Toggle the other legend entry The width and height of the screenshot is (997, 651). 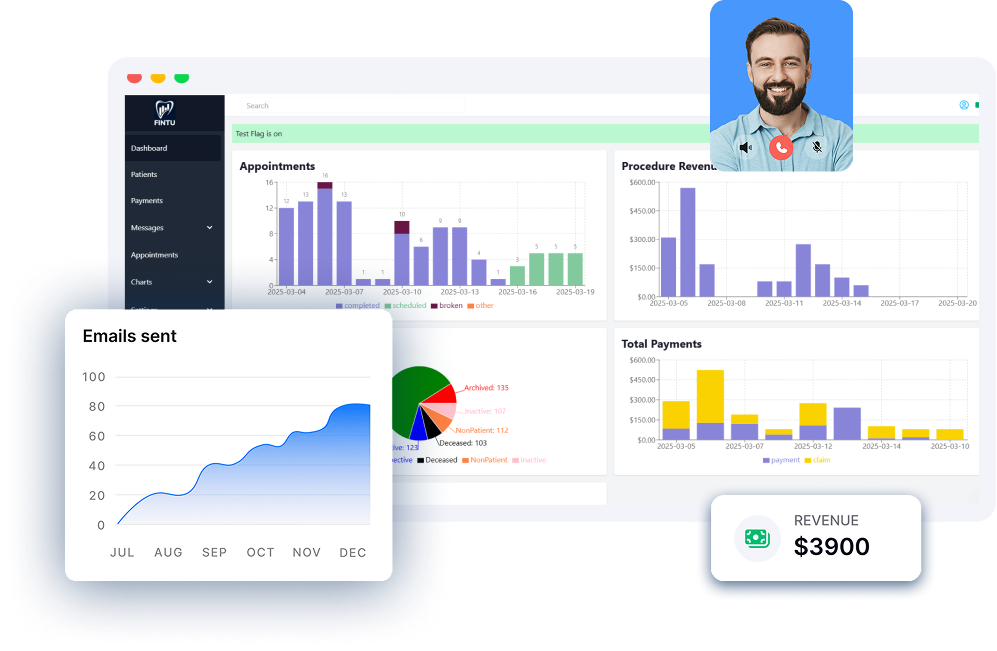point(480,306)
